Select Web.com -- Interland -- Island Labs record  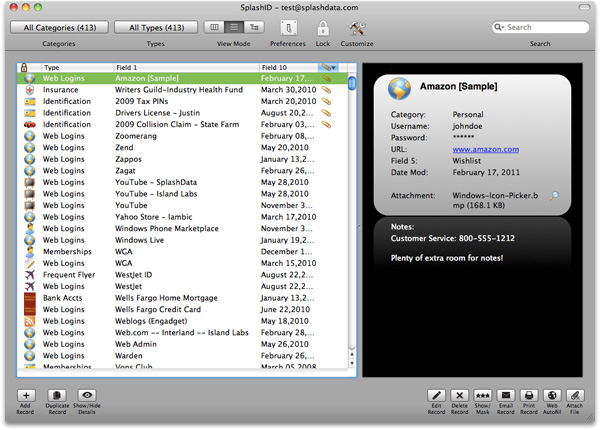[183, 332]
